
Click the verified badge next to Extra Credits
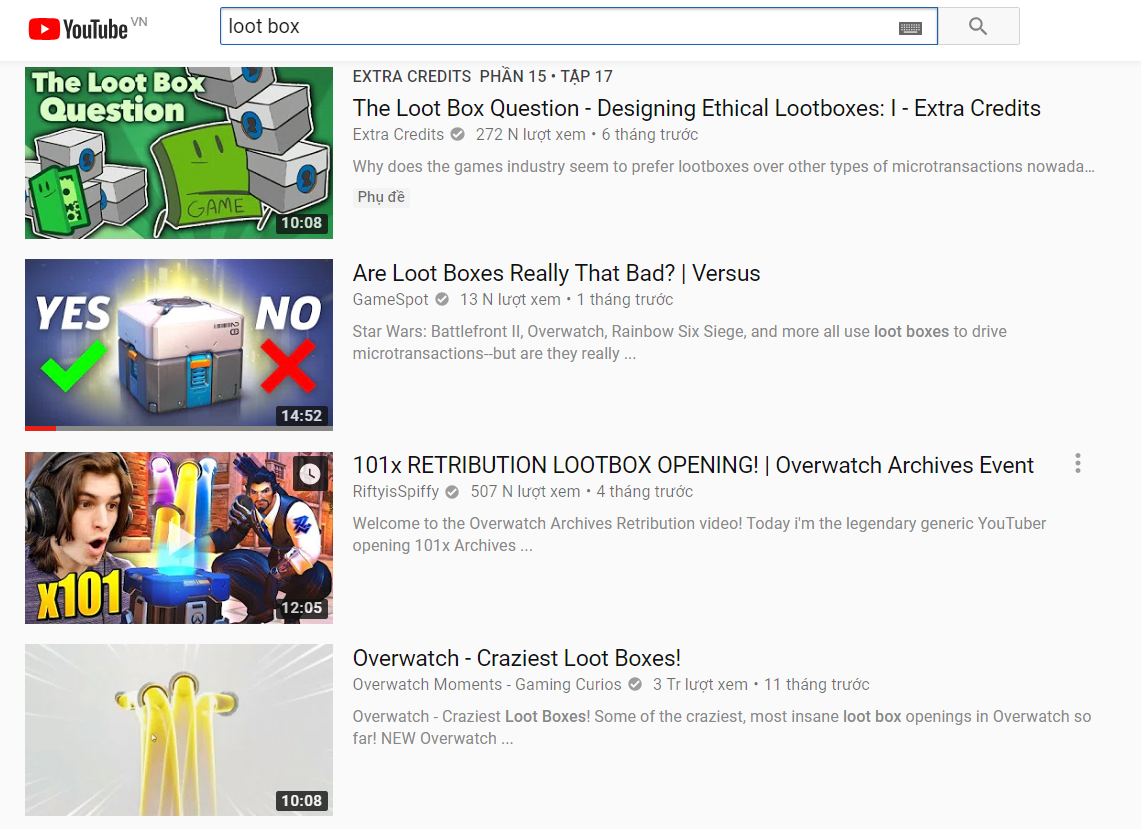coord(458,135)
